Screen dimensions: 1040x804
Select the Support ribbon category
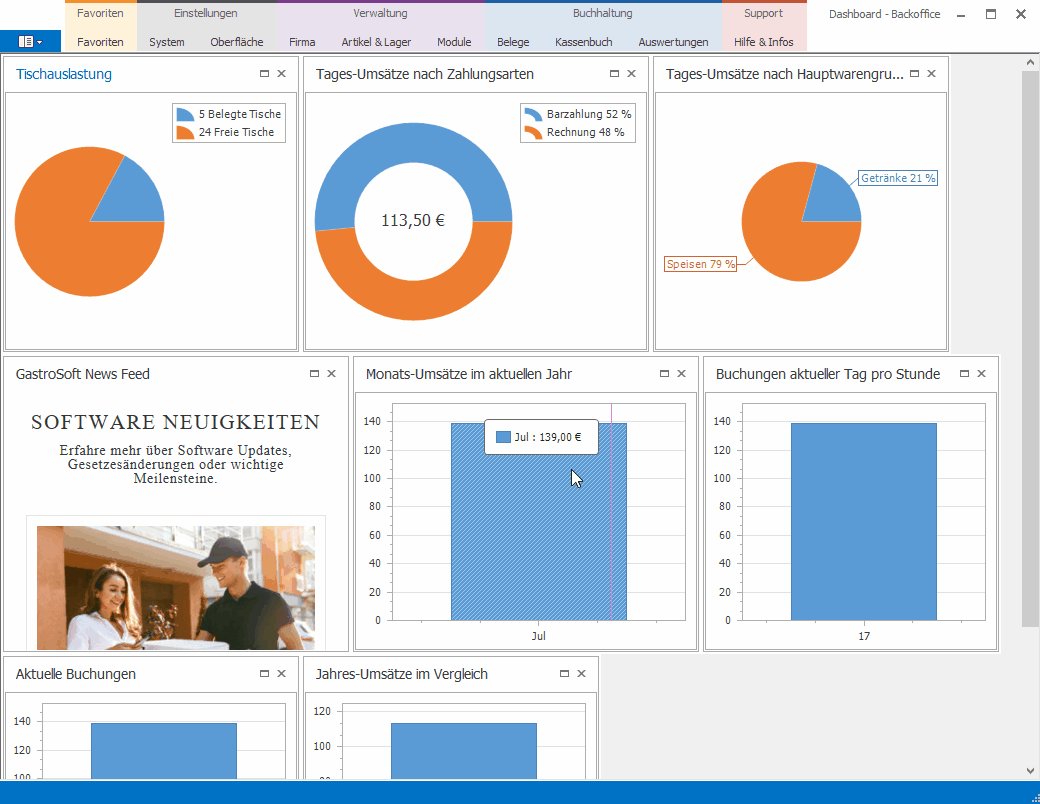point(763,13)
